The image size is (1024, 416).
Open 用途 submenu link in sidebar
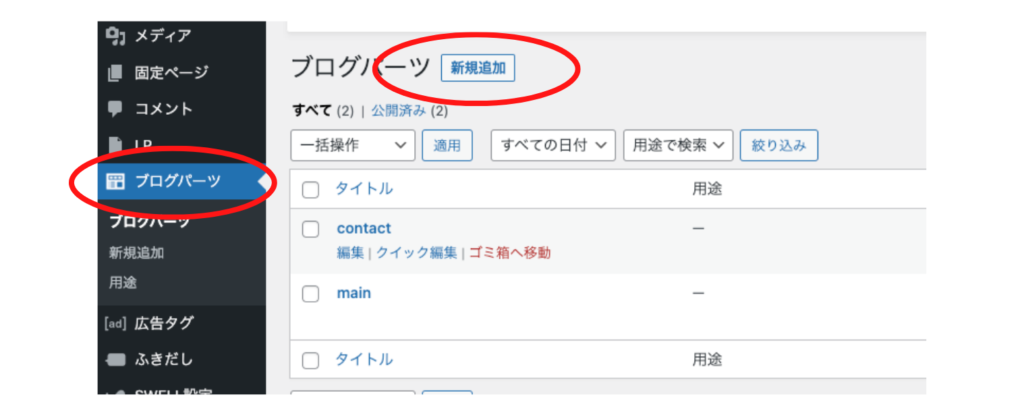(x=122, y=283)
